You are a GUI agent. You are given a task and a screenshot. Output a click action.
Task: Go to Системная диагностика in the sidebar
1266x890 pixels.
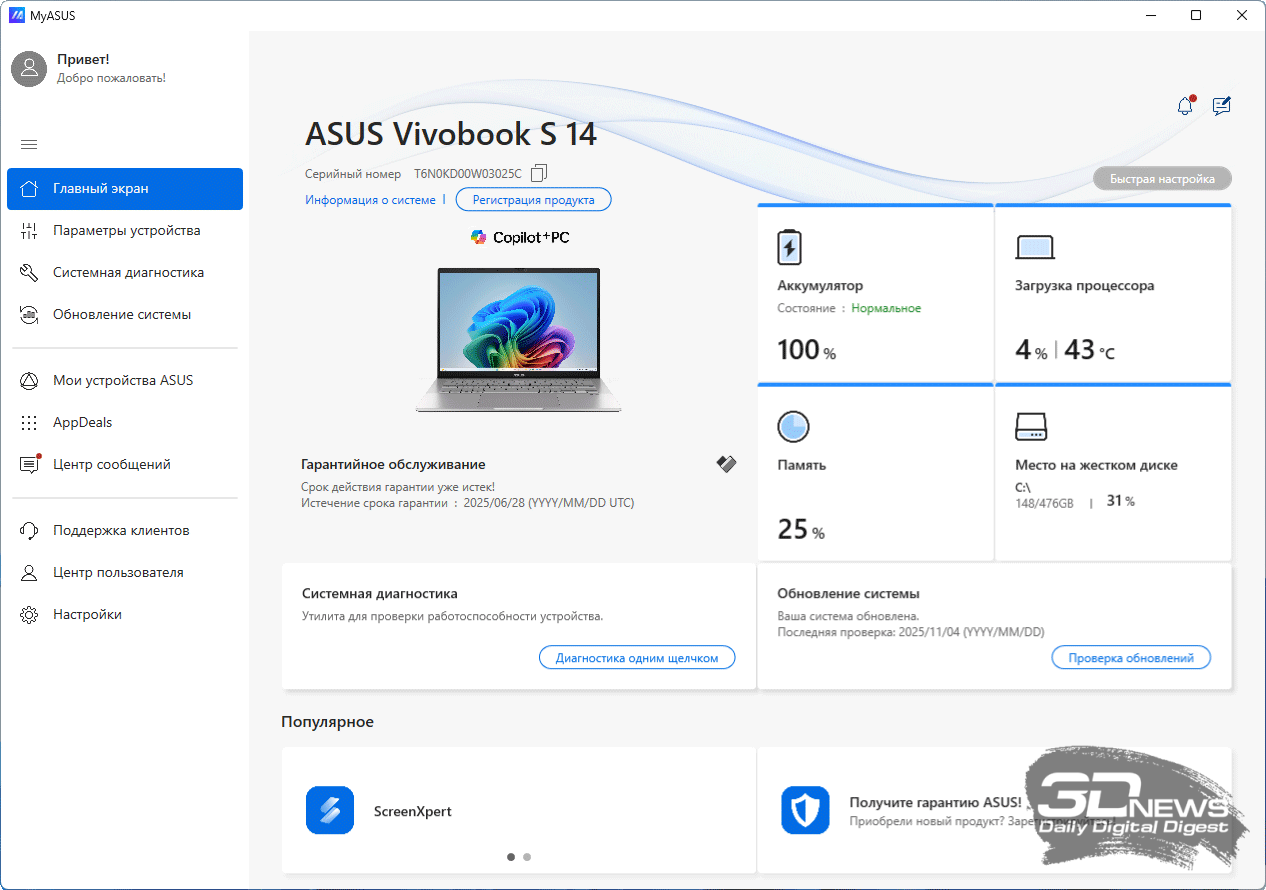click(x=128, y=273)
